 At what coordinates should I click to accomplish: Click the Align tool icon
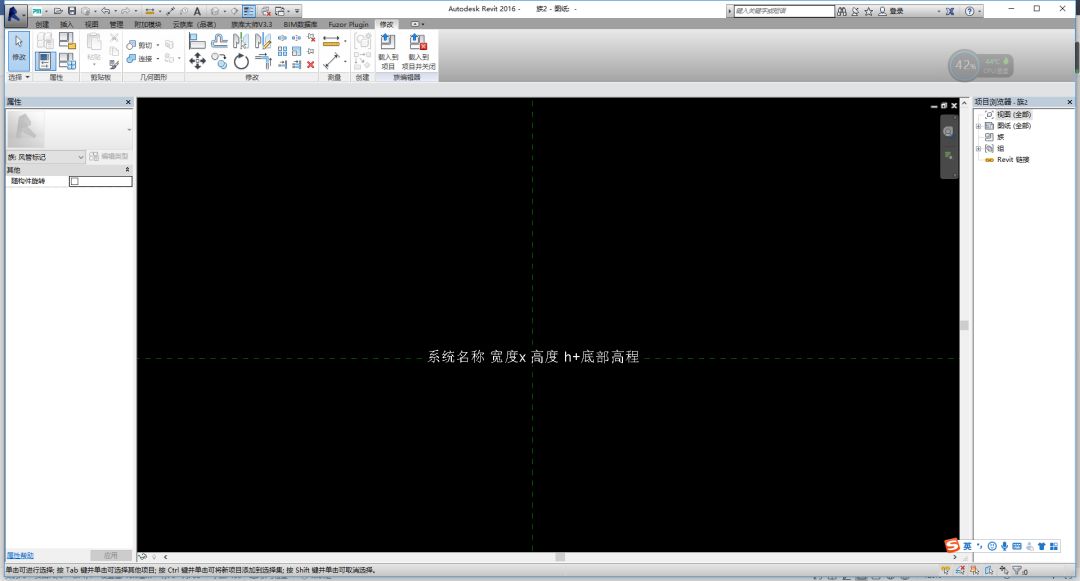pyautogui.click(x=197, y=41)
